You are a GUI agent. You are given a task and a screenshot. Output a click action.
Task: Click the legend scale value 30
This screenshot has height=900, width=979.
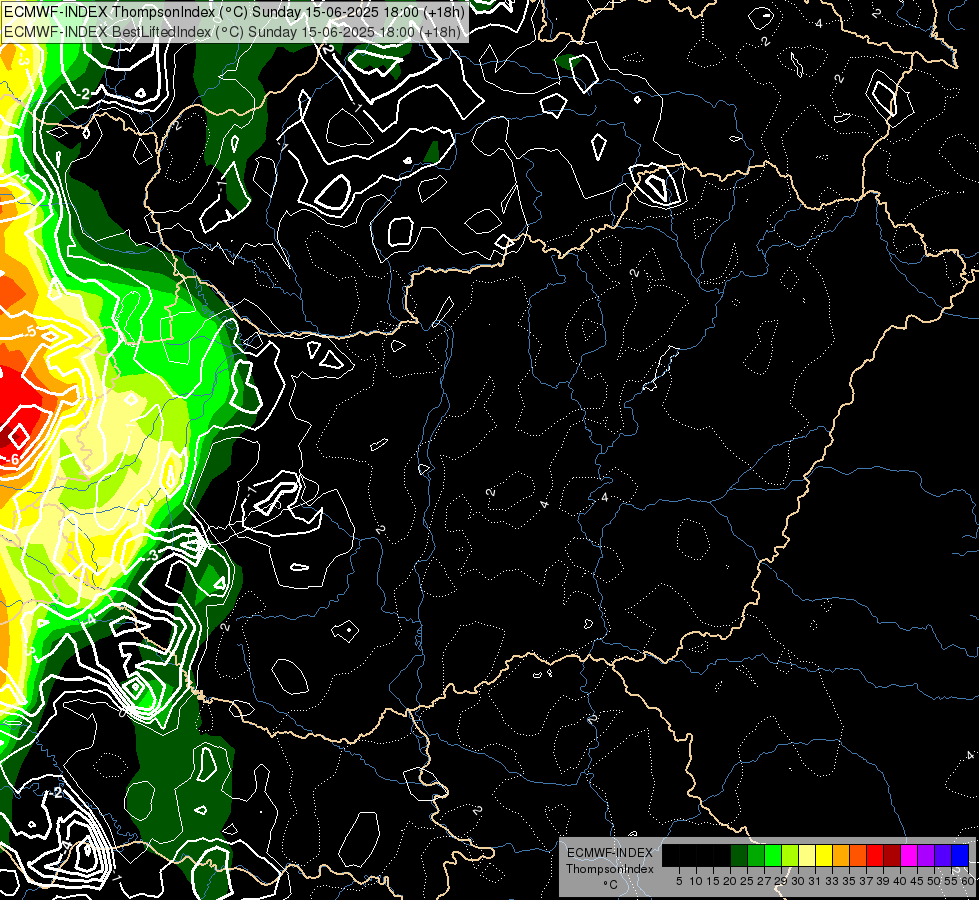pos(799,881)
